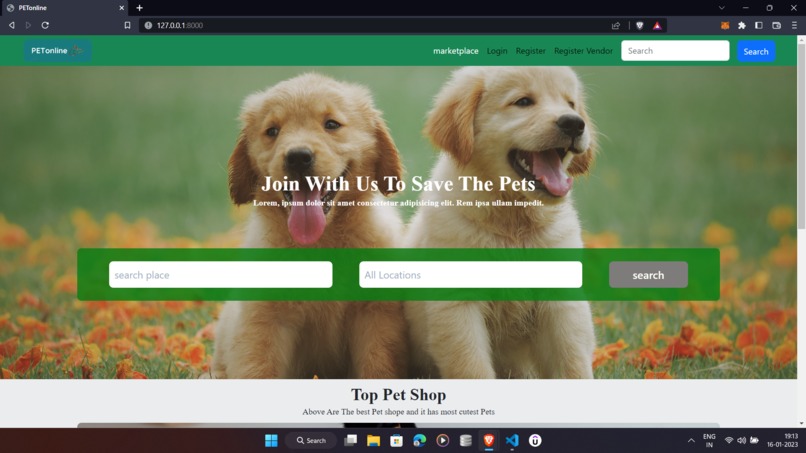Click the gray search button
The width and height of the screenshot is (806, 453).
point(648,275)
